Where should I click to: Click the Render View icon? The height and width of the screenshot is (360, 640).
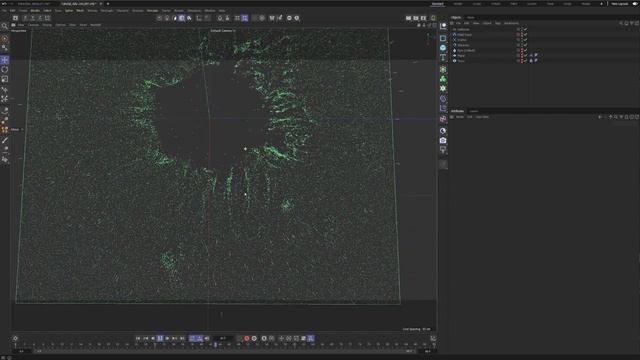(x=409, y=18)
